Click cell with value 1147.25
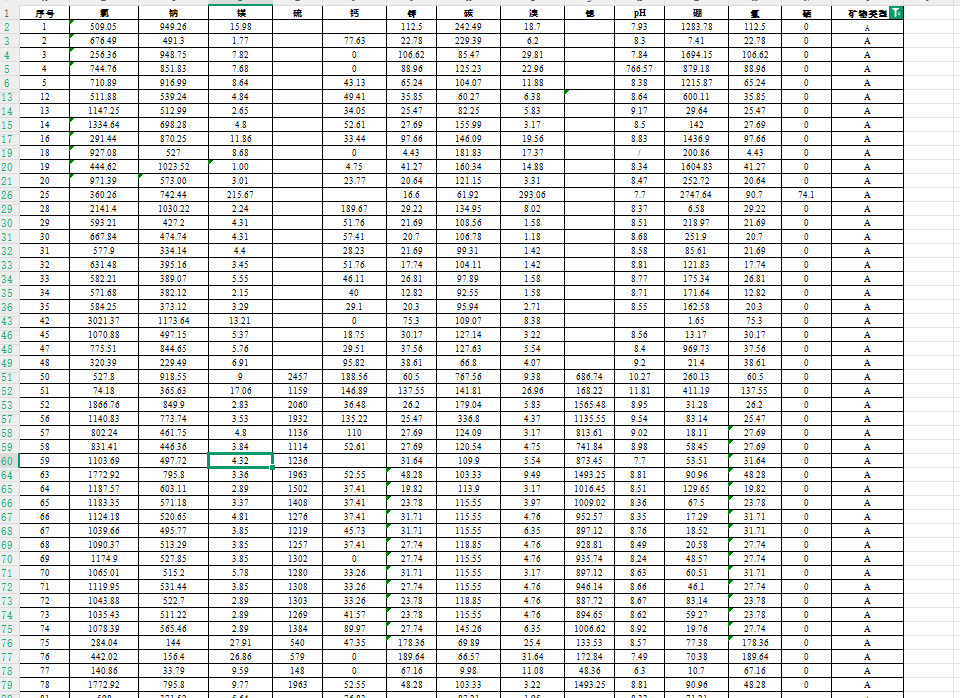960x698 pixels. coord(103,111)
